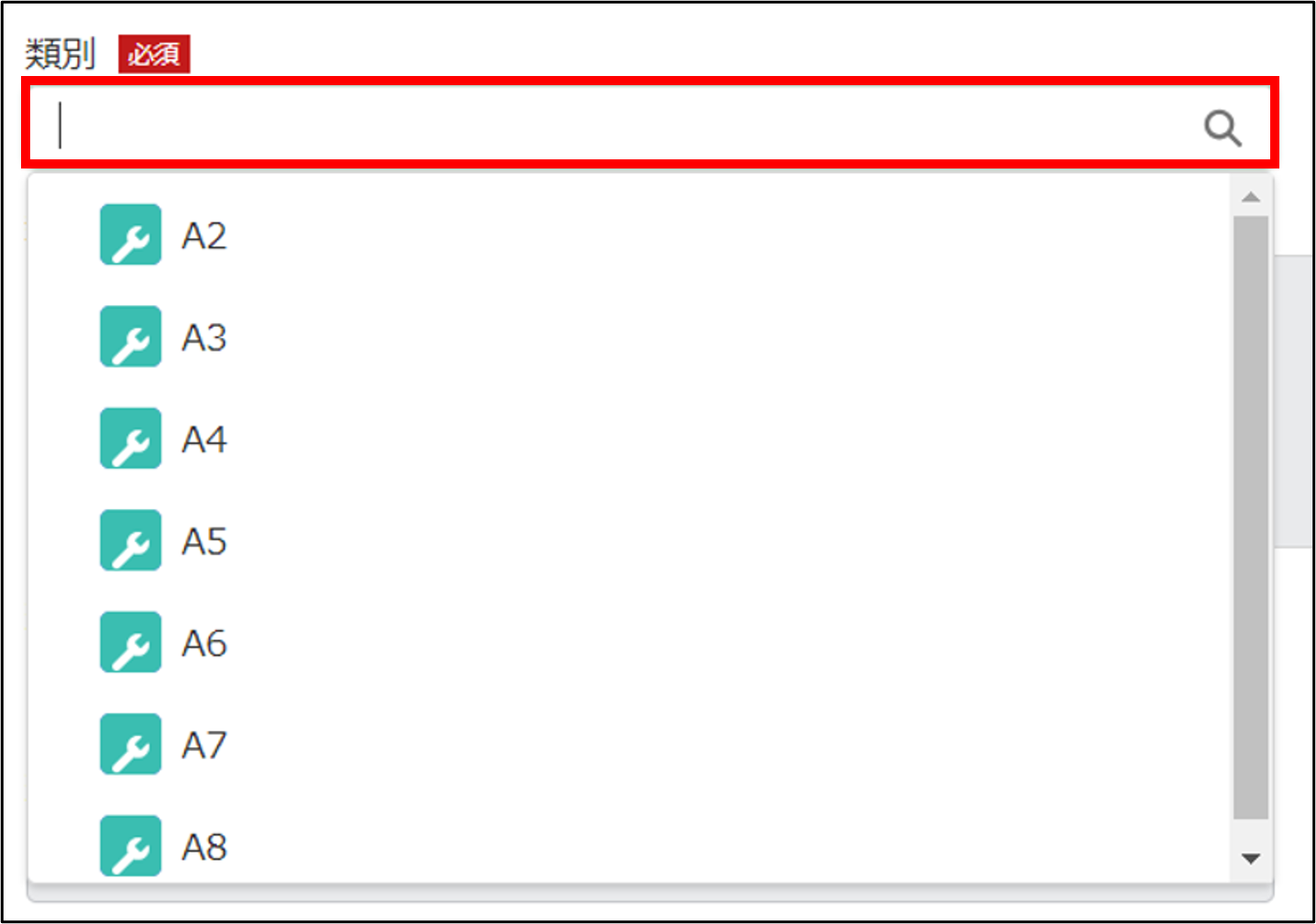Click the wrench icon beside A6
The height and width of the screenshot is (924, 1316).
[x=131, y=643]
